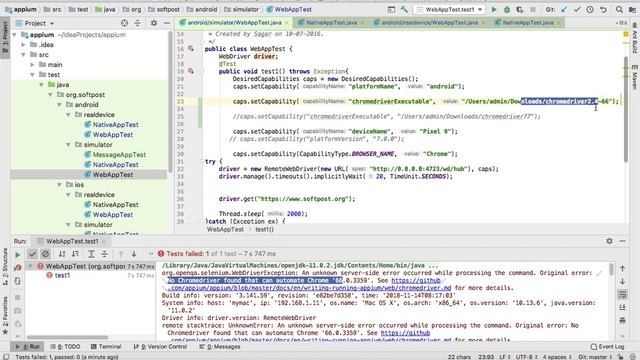The height and width of the screenshot is (360, 640).
Task: Rerun failed tests icon in Run panel
Action: pos(18,267)
